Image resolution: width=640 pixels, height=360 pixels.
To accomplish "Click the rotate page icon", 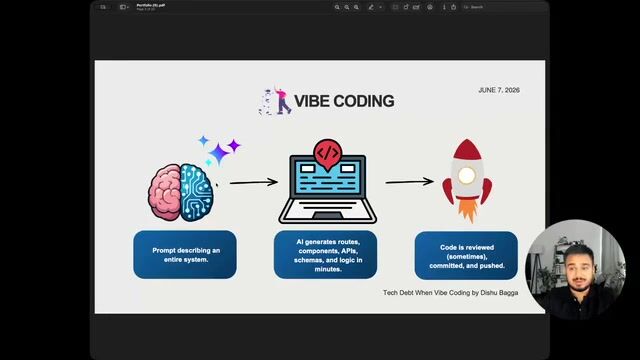I will tap(406, 7).
